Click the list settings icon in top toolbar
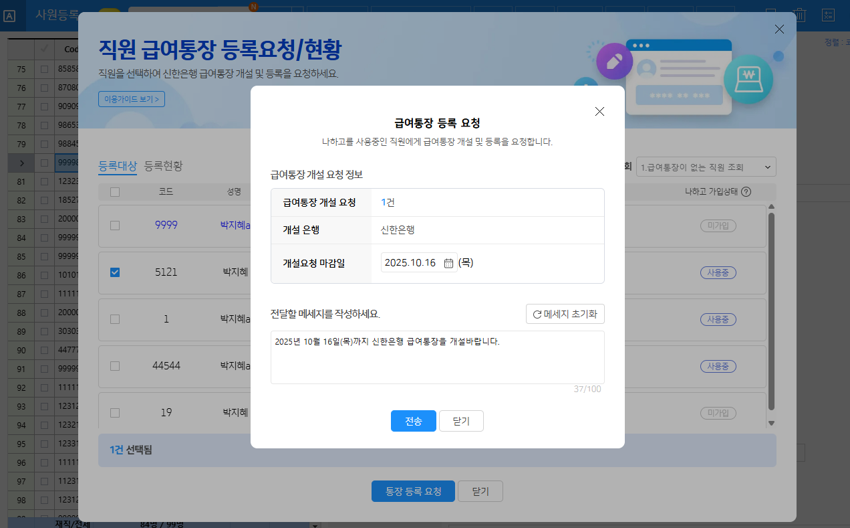Viewport: 850px width, 528px height. [x=828, y=15]
